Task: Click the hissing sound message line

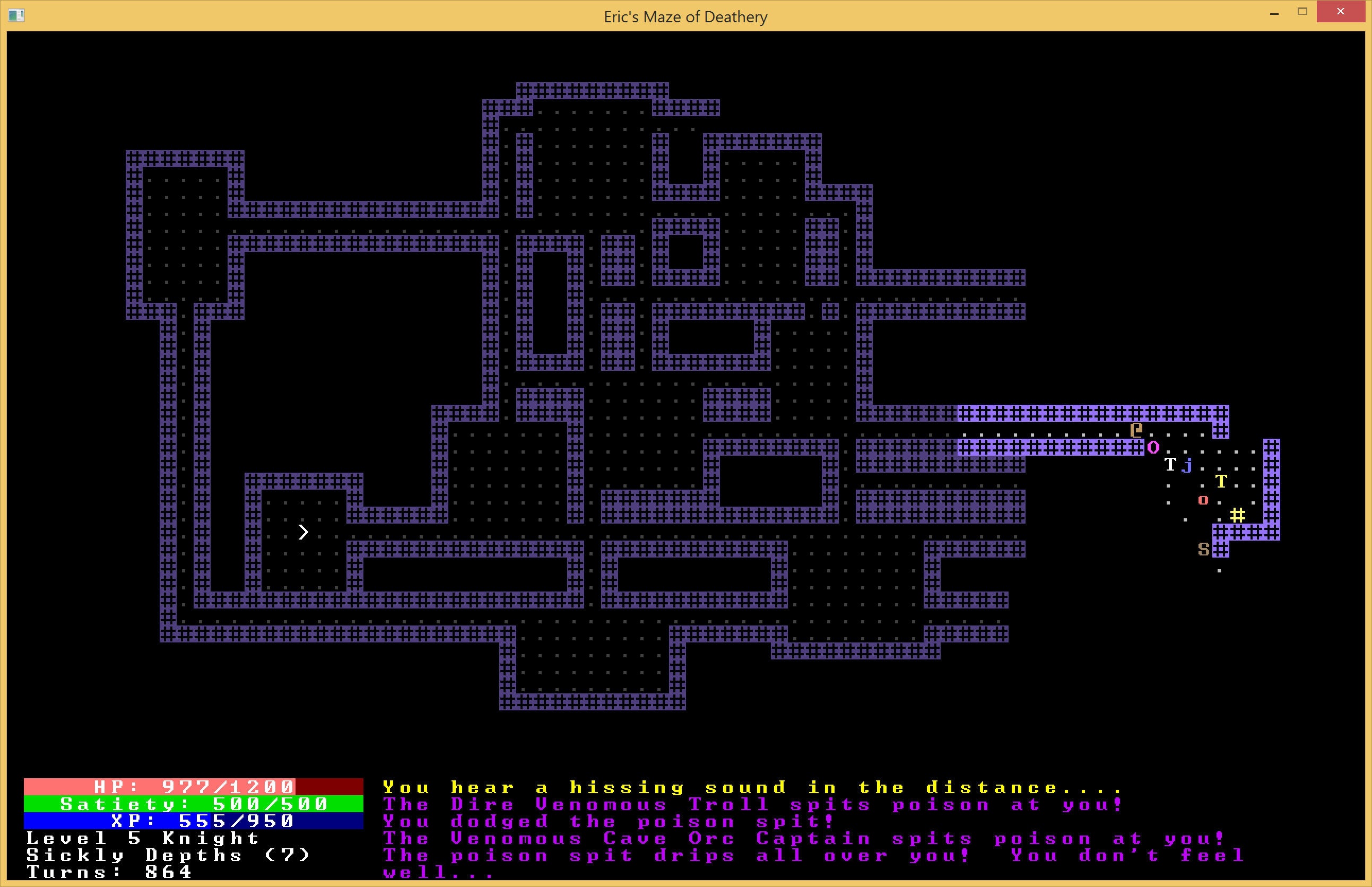Action: 752,787
